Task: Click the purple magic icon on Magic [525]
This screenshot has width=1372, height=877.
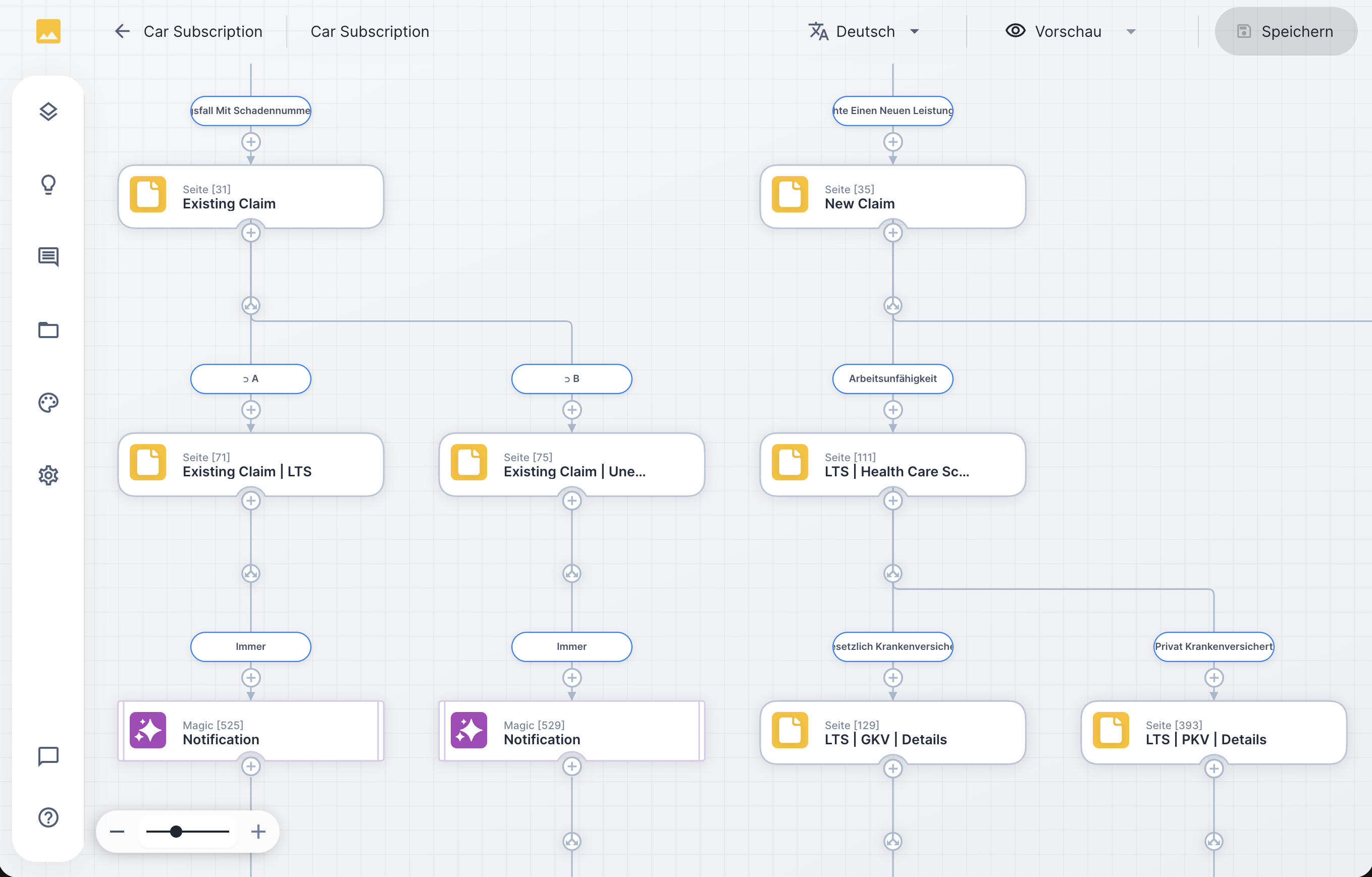Action: [x=147, y=730]
